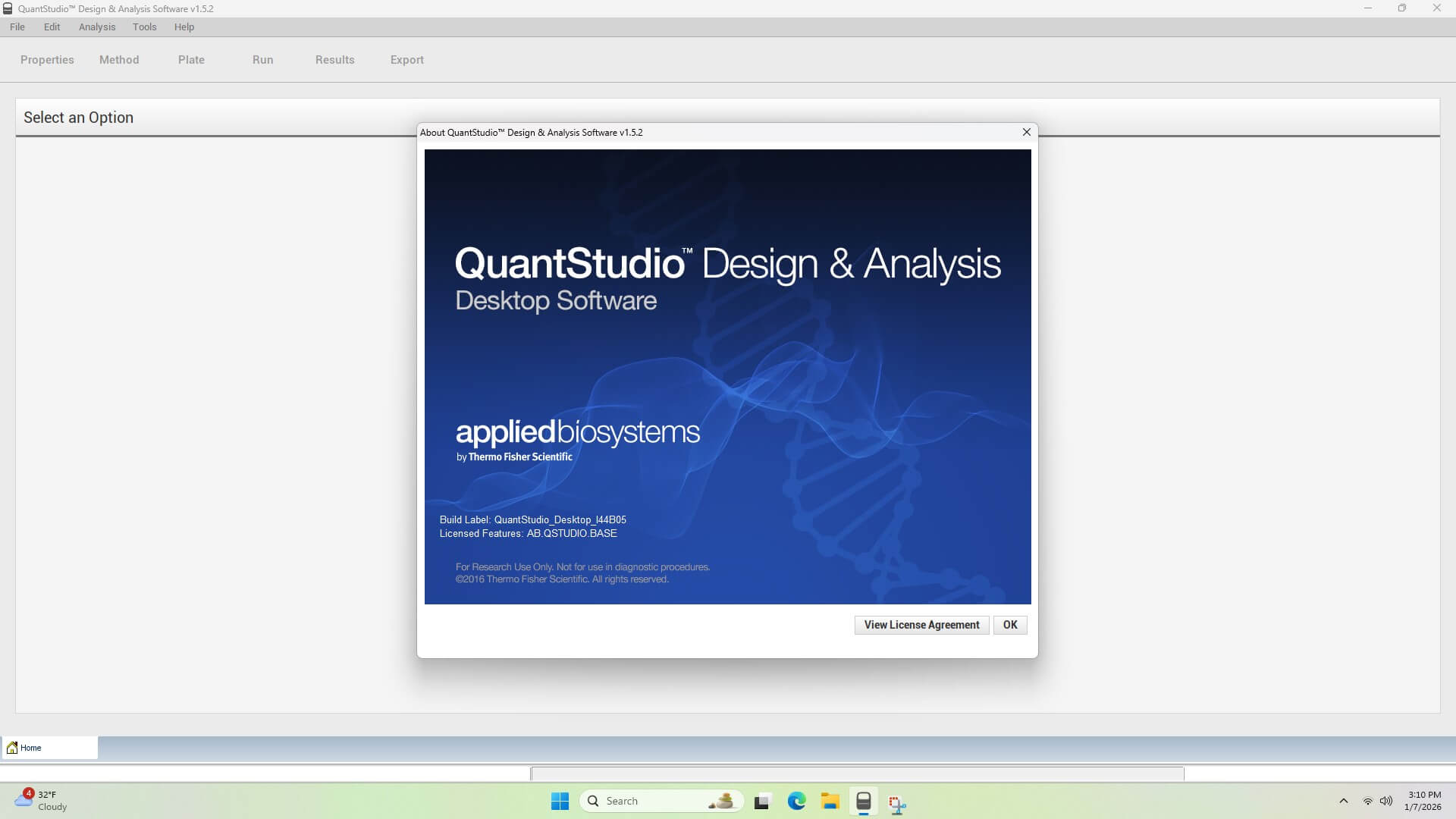Open the Help menu
This screenshot has height=819, width=1456.
click(184, 27)
